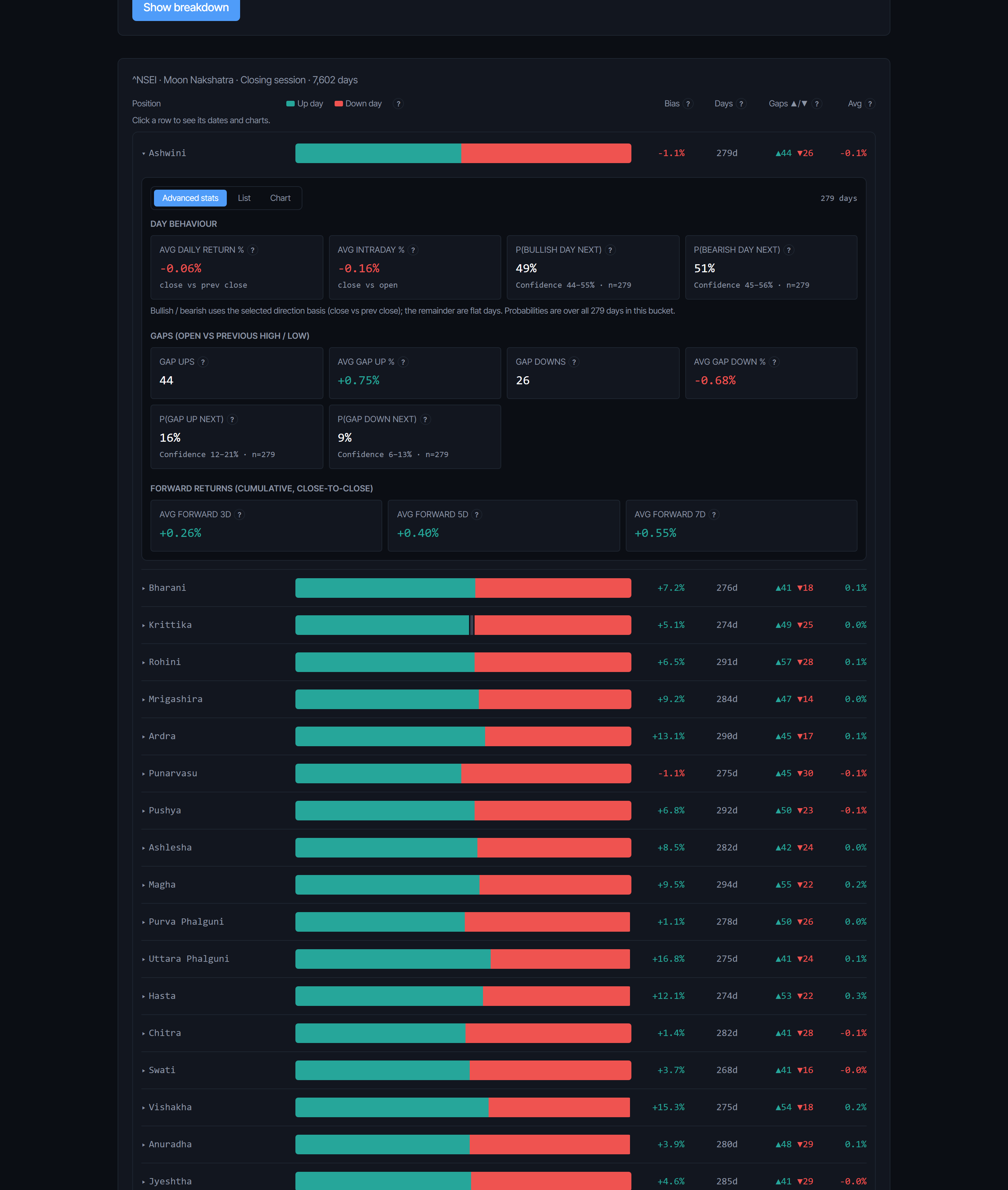The height and width of the screenshot is (1190, 1008).
Task: Show help for P(Gap Up Next)
Action: [232, 419]
